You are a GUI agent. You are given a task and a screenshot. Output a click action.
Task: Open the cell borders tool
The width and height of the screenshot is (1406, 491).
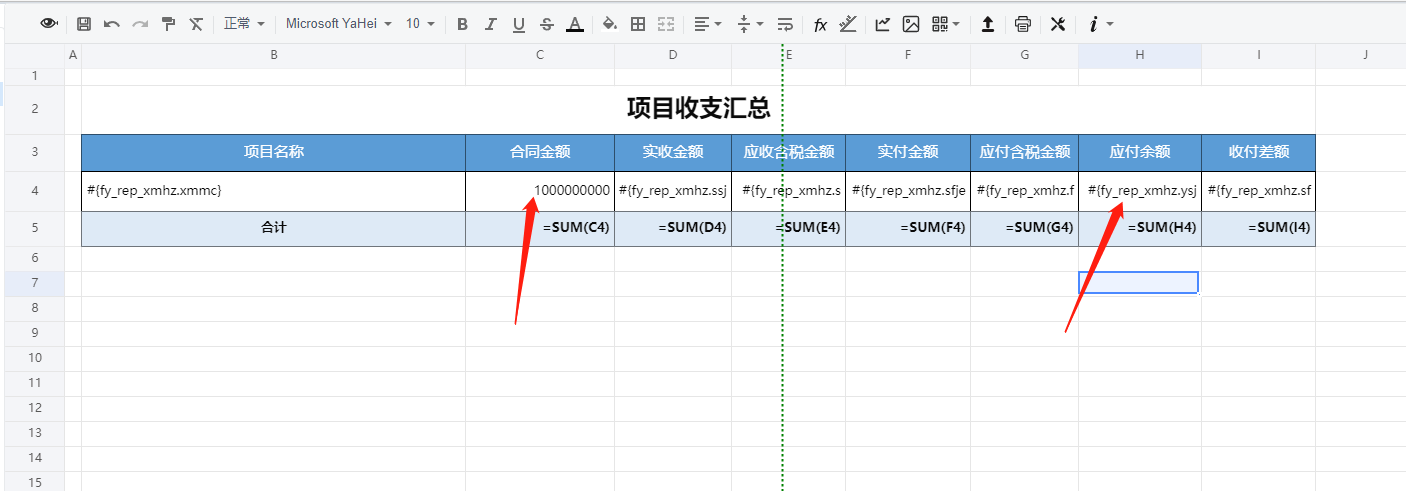pos(638,24)
